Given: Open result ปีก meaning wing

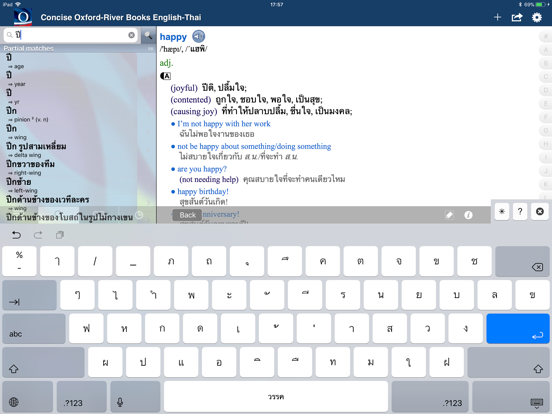Looking at the screenshot, I should click(78, 132).
